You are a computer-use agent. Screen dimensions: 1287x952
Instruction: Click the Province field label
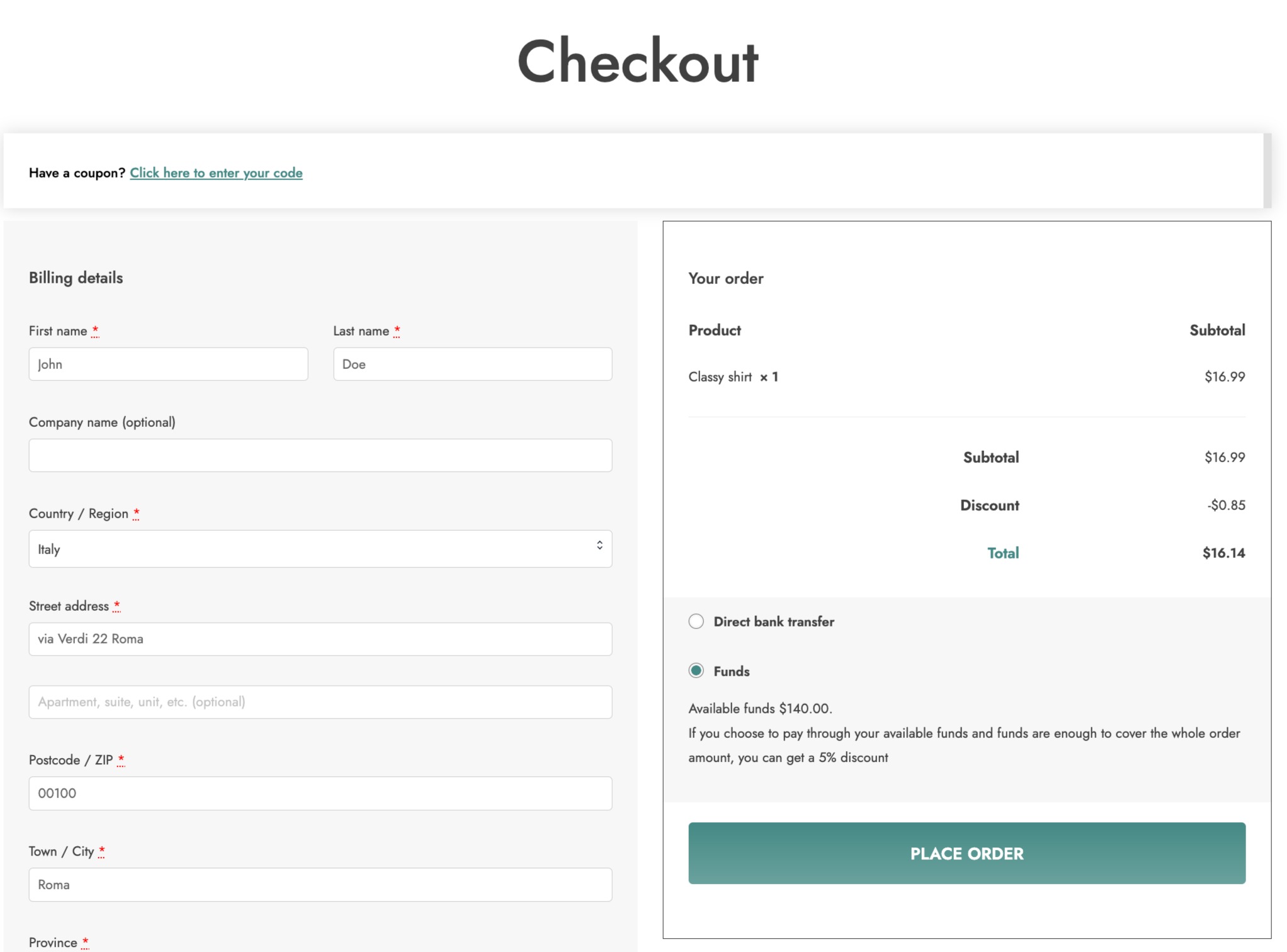pos(53,943)
